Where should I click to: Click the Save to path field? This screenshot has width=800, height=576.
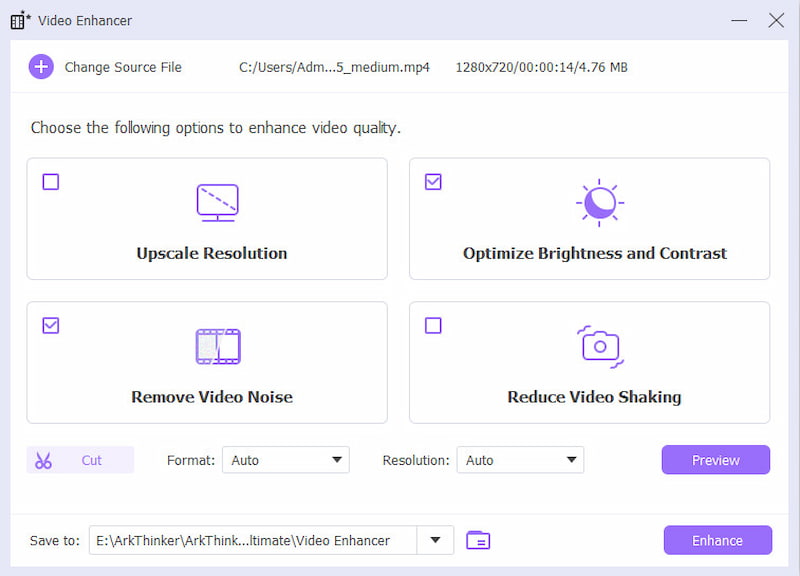coord(253,540)
